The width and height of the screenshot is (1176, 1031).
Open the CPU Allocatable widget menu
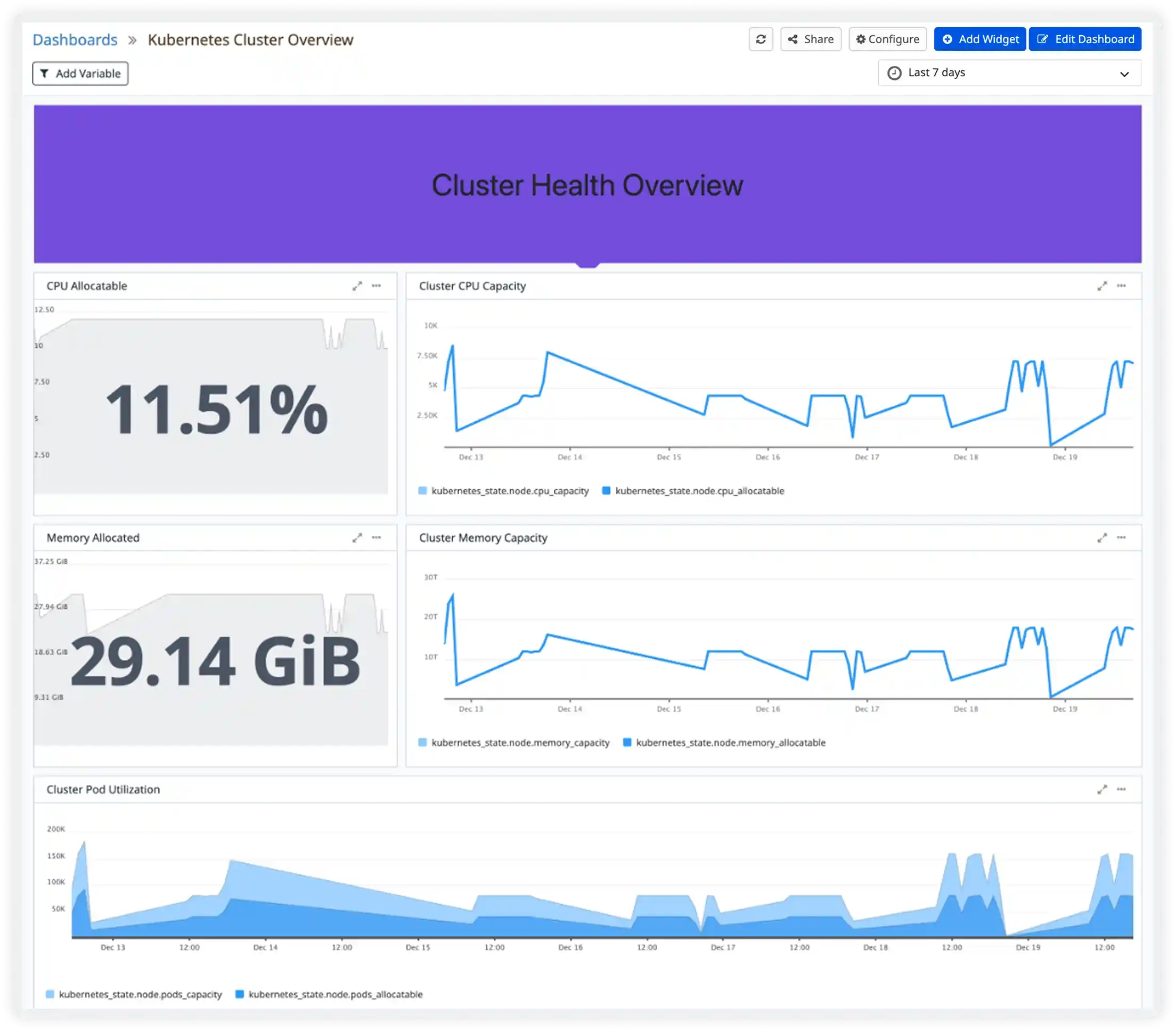(377, 286)
